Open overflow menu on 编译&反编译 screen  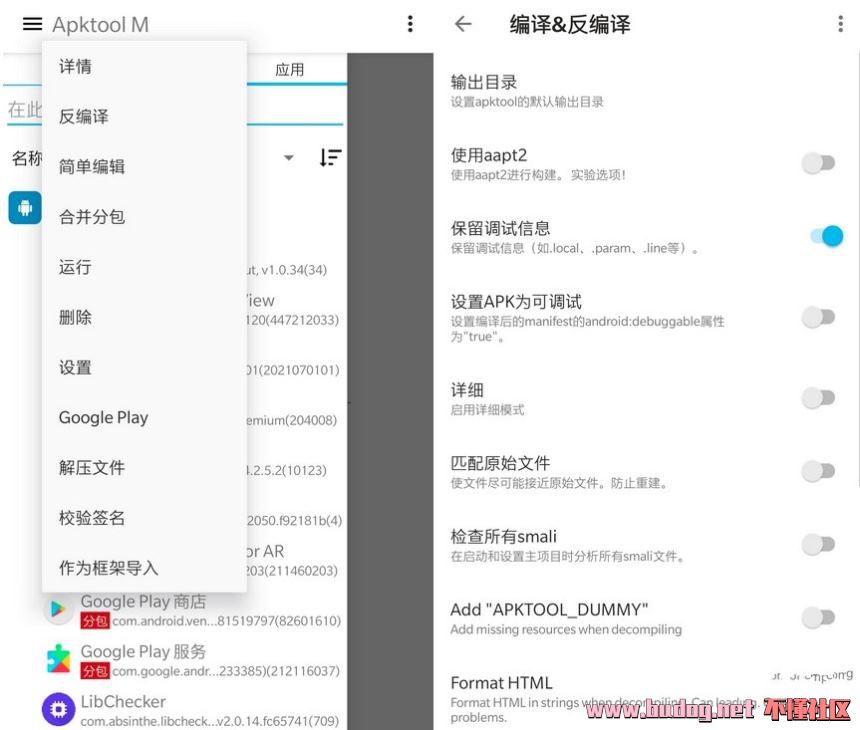[840, 24]
